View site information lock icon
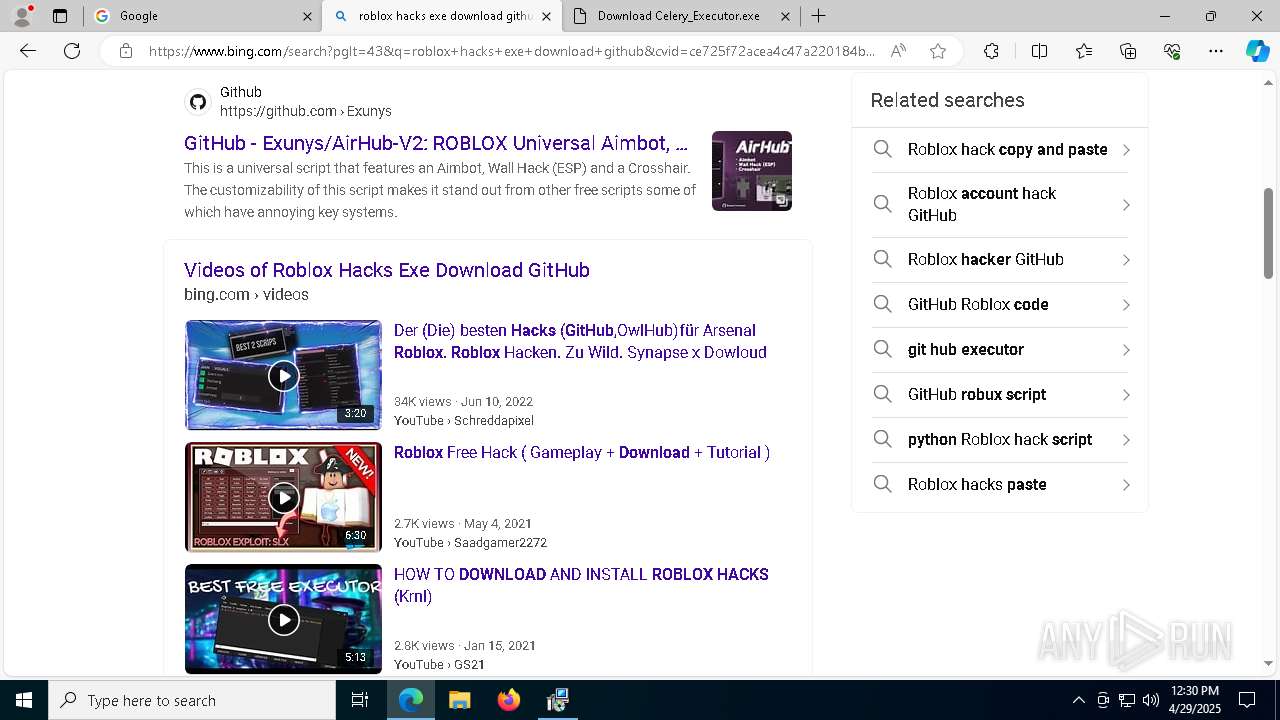This screenshot has width=1280, height=720. tap(125, 51)
